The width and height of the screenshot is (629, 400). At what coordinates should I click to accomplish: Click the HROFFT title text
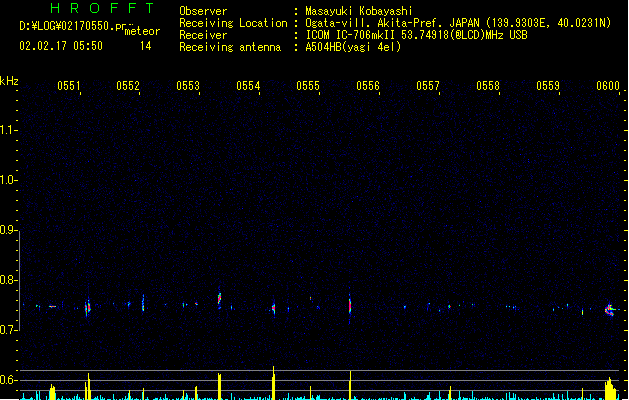103,8
